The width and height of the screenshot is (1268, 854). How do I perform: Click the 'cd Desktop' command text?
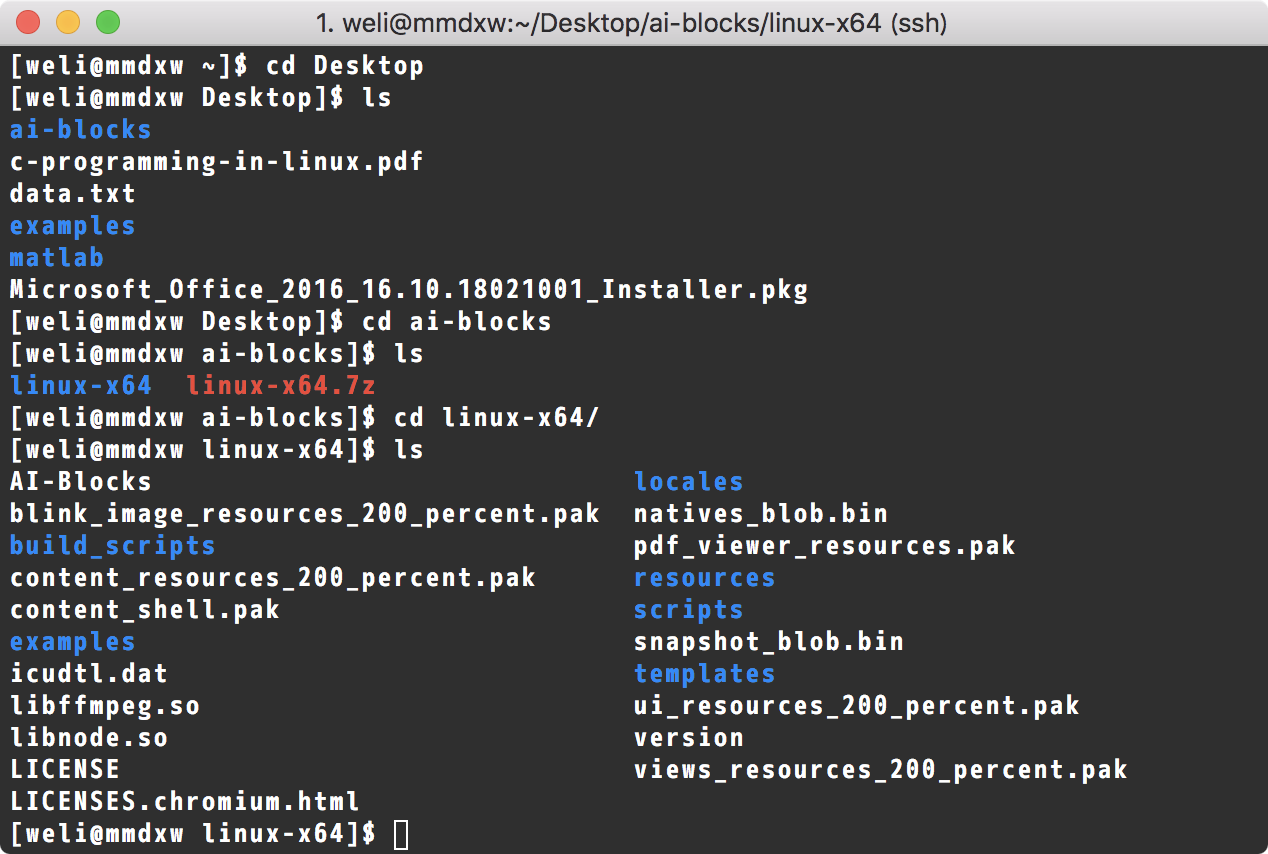point(345,66)
